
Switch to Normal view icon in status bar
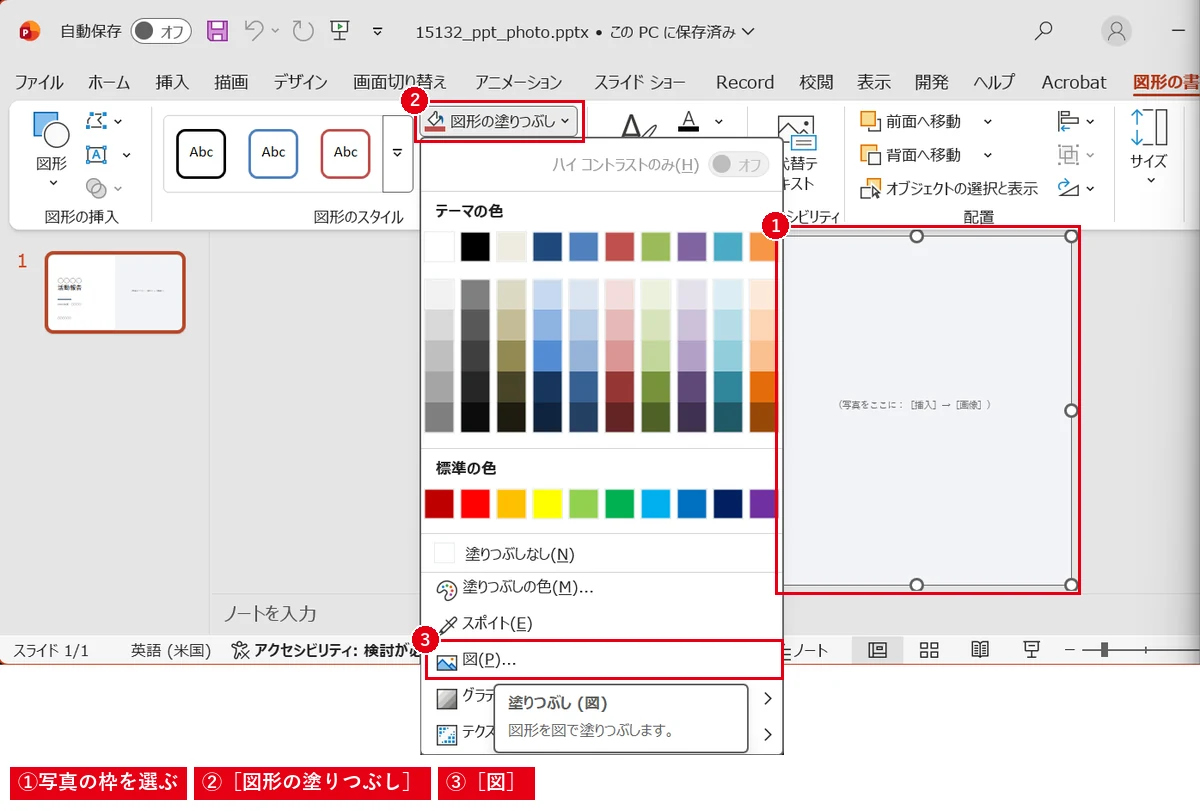coord(877,651)
